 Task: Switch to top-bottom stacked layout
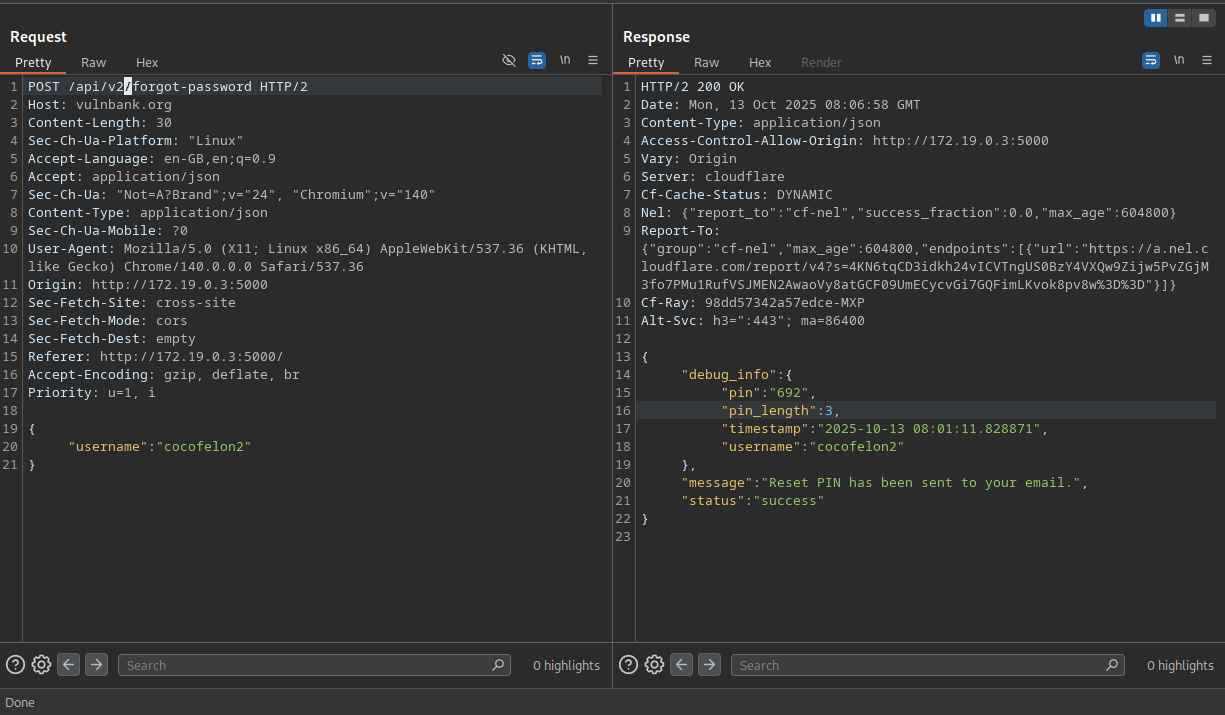click(x=1180, y=18)
